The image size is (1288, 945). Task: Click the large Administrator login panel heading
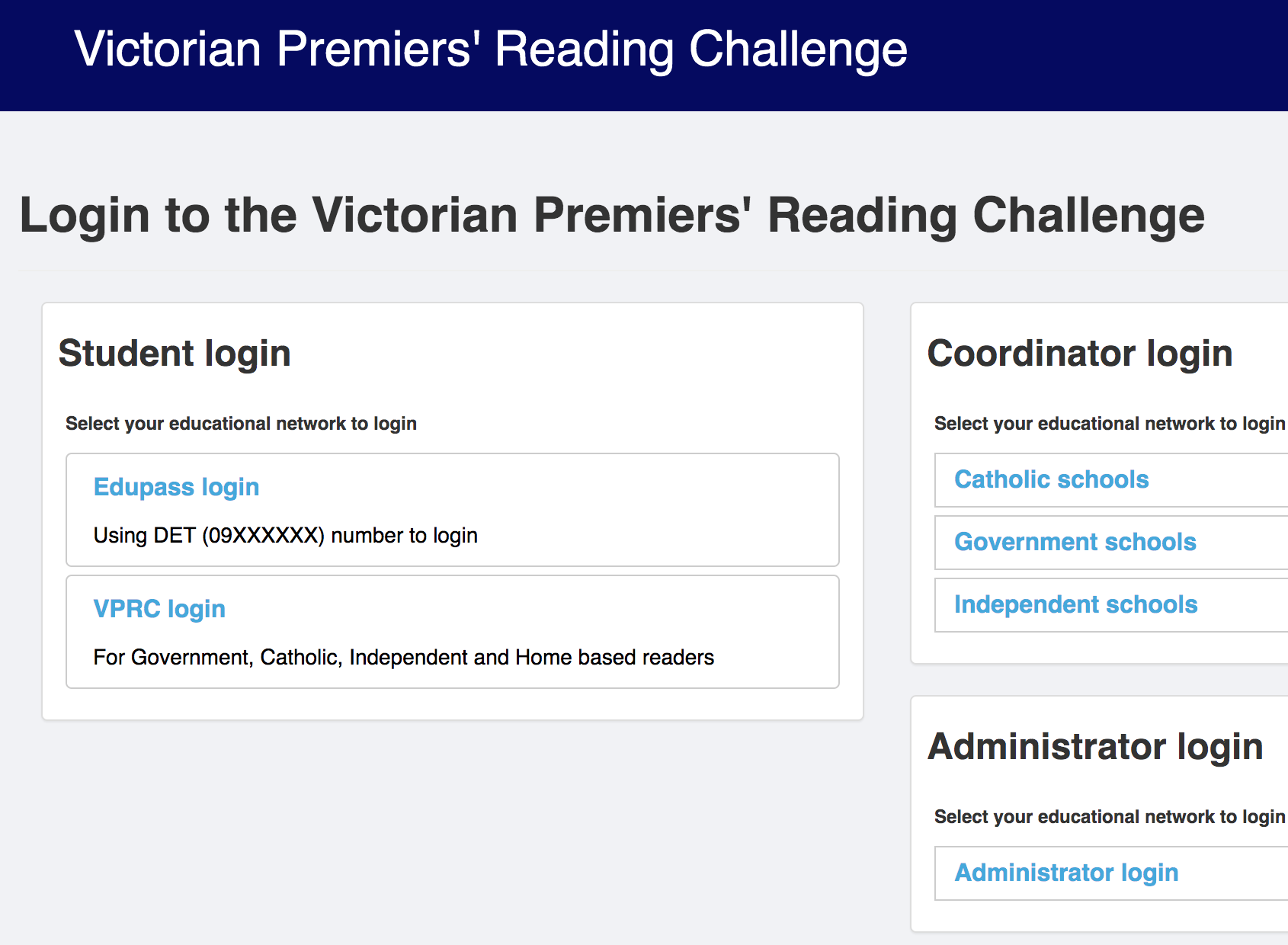[x=1094, y=747]
